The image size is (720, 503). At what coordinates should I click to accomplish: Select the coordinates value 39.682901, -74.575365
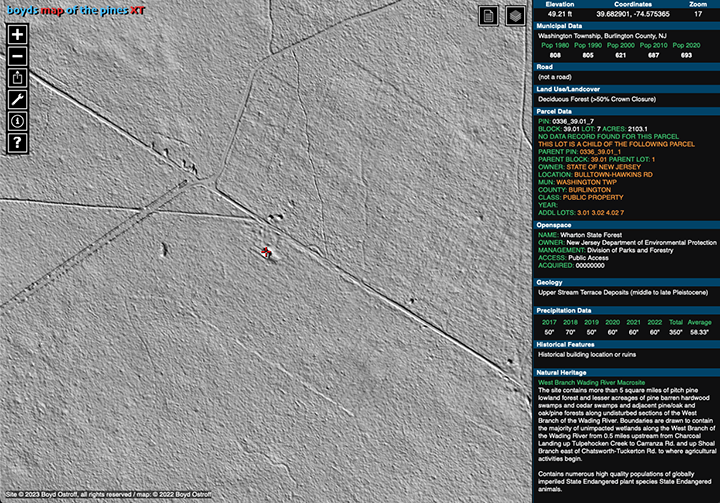pyautogui.click(x=633, y=14)
